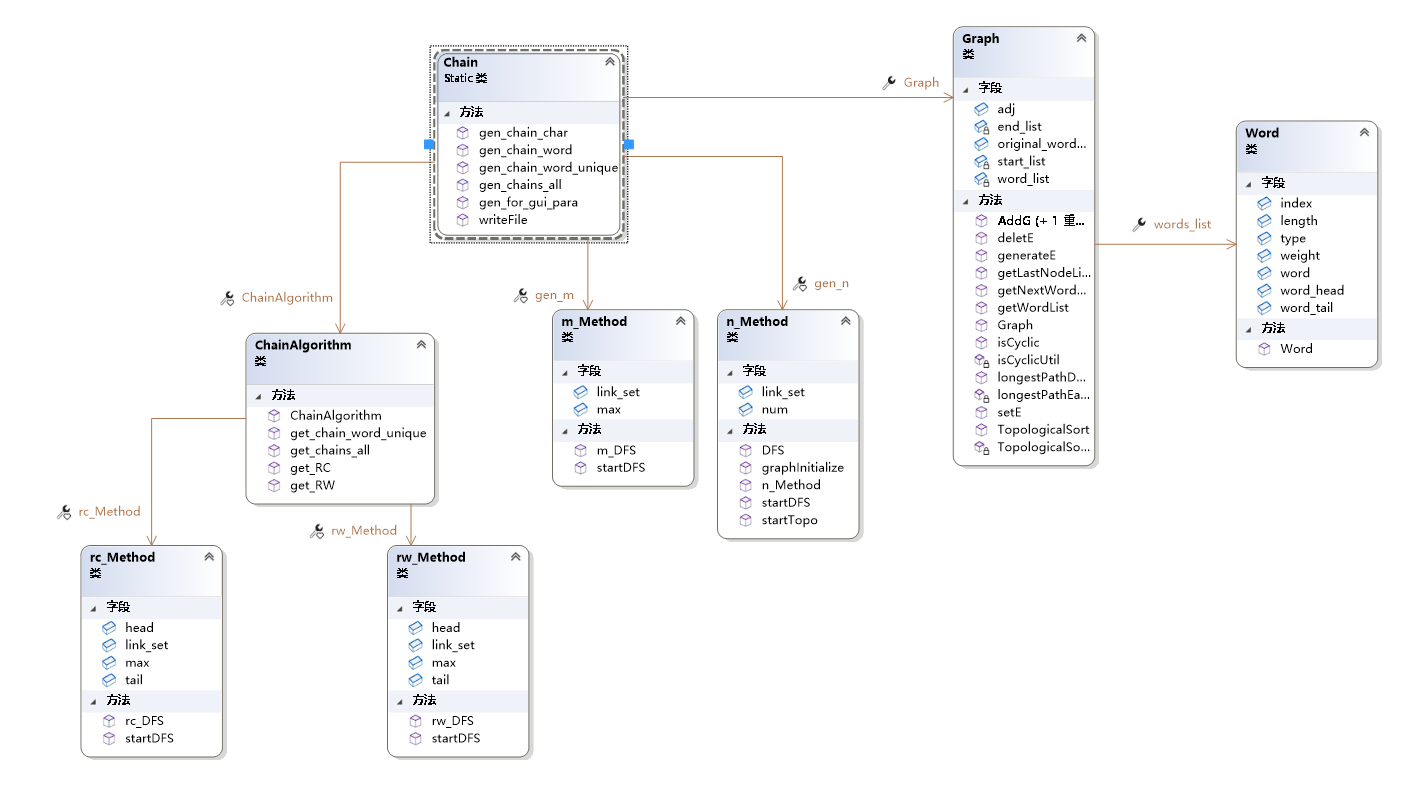Collapse the 字段 section in Word class
The width and height of the screenshot is (1405, 786).
[x=1248, y=183]
